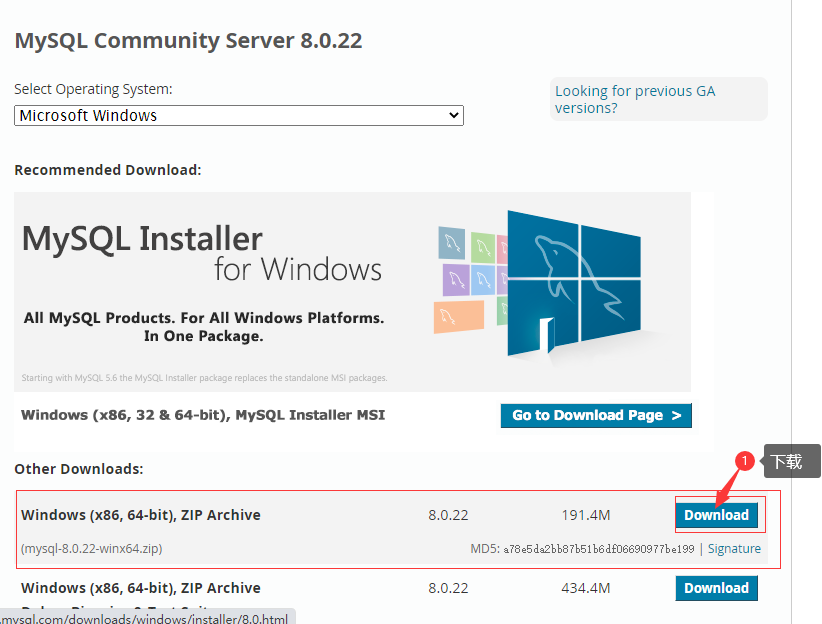822x624 pixels.
Task: Click the 434.4M file size value
Action: pyautogui.click(x=586, y=588)
